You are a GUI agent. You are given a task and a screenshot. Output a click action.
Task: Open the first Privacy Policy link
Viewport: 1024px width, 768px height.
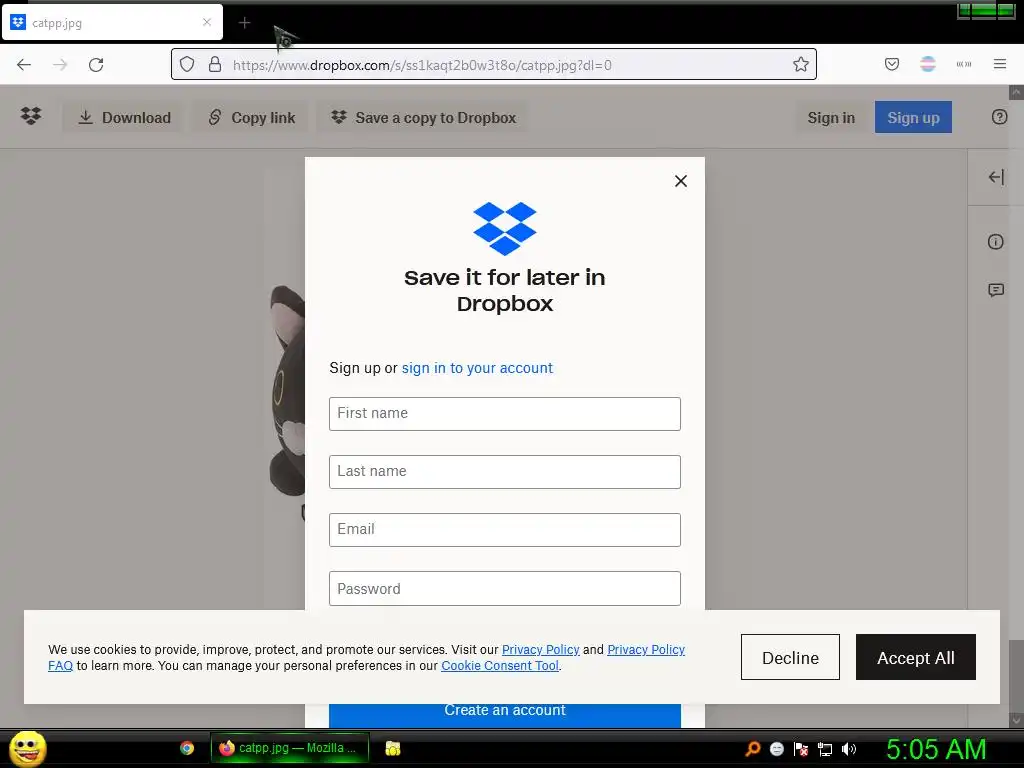click(x=540, y=649)
